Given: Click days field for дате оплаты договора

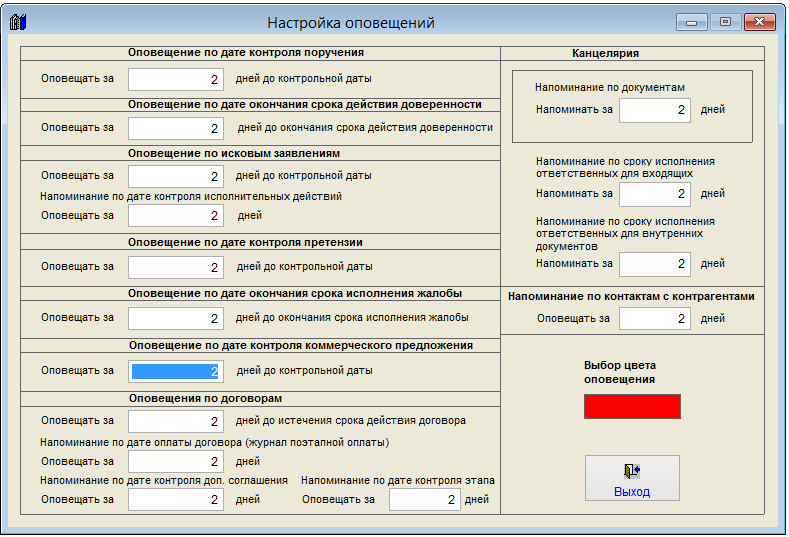Looking at the screenshot, I should click(x=176, y=462).
